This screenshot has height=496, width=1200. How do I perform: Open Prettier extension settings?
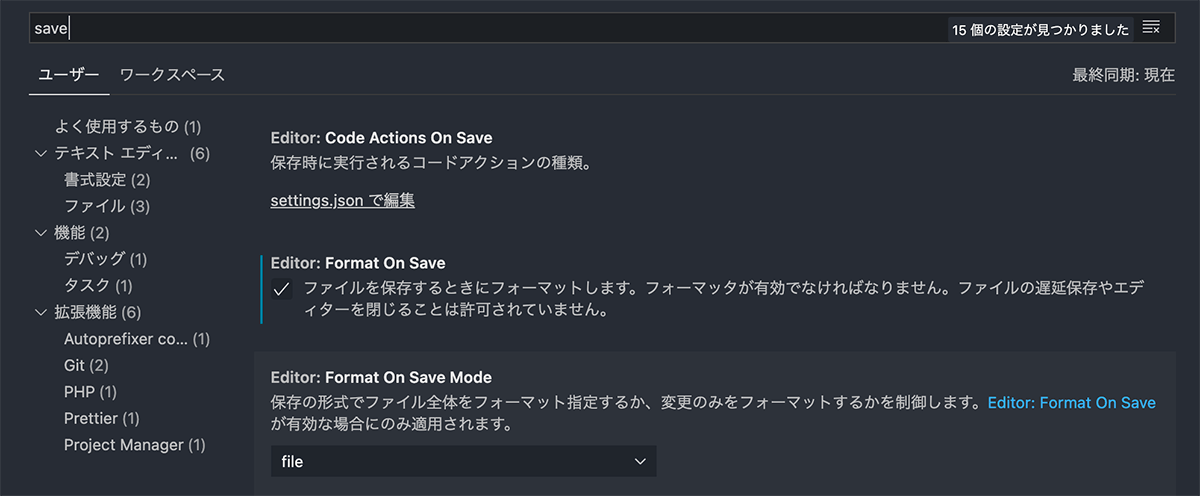pos(101,418)
